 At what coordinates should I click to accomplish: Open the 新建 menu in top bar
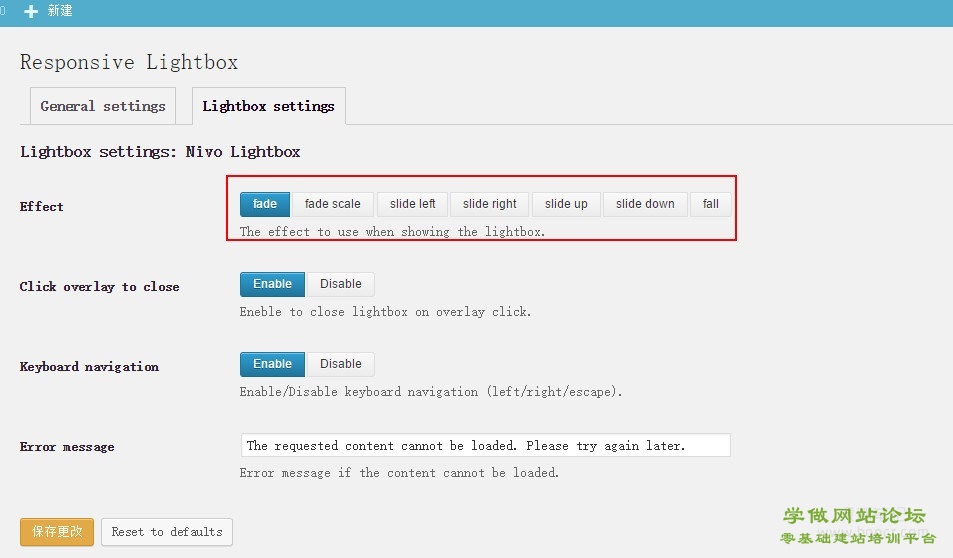coord(60,11)
